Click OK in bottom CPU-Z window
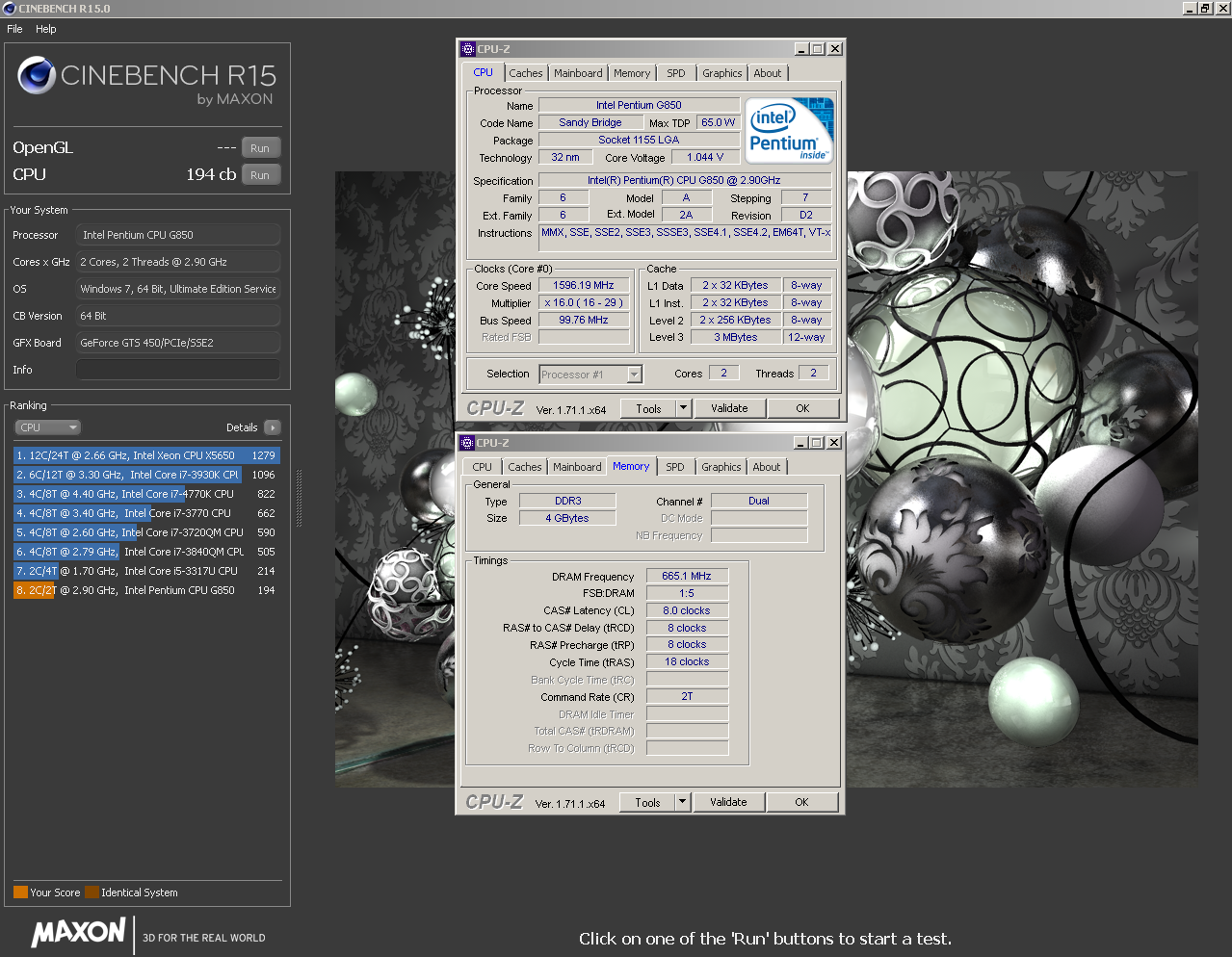Image resolution: width=1232 pixels, height=957 pixels. pos(801,802)
